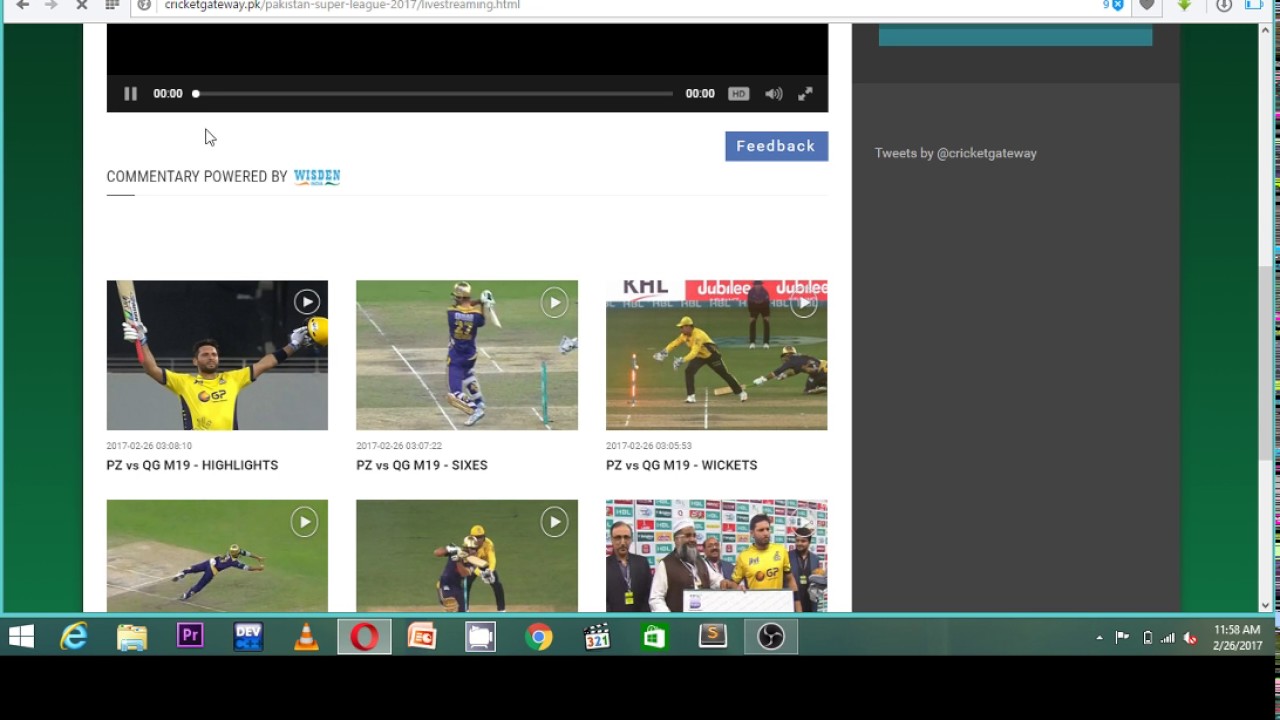Open the PZ vs QG M19 Highlights thumbnail

pos(217,355)
